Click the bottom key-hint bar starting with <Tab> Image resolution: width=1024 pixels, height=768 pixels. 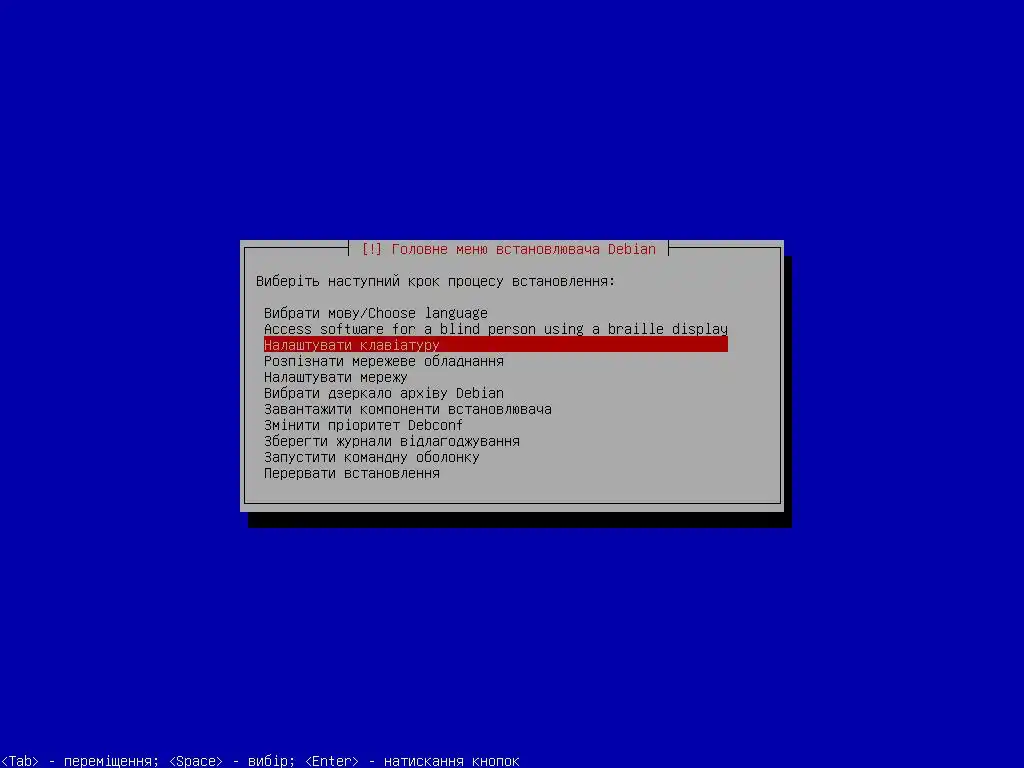point(260,761)
